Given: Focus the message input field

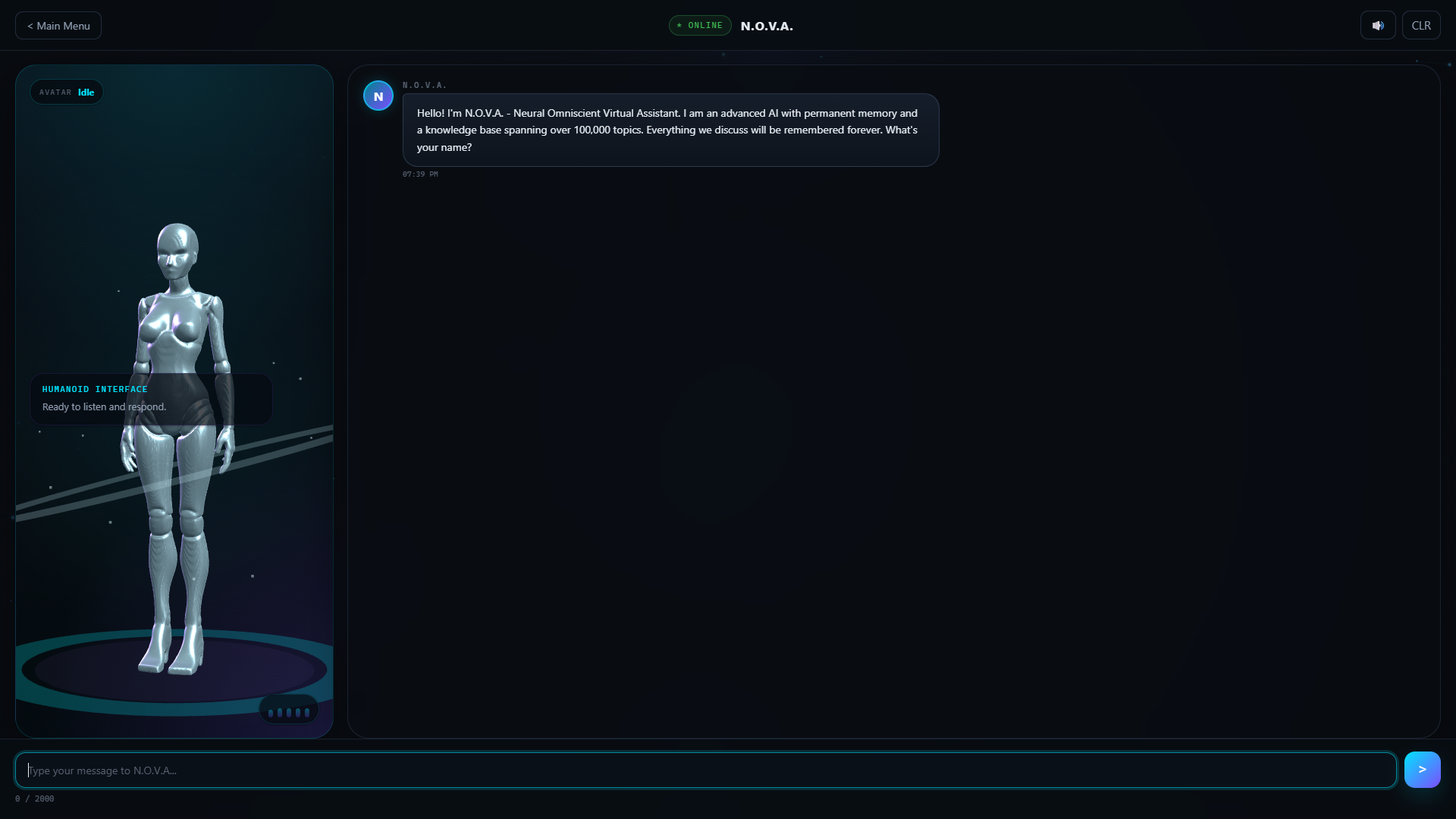Looking at the screenshot, I should coord(705,770).
